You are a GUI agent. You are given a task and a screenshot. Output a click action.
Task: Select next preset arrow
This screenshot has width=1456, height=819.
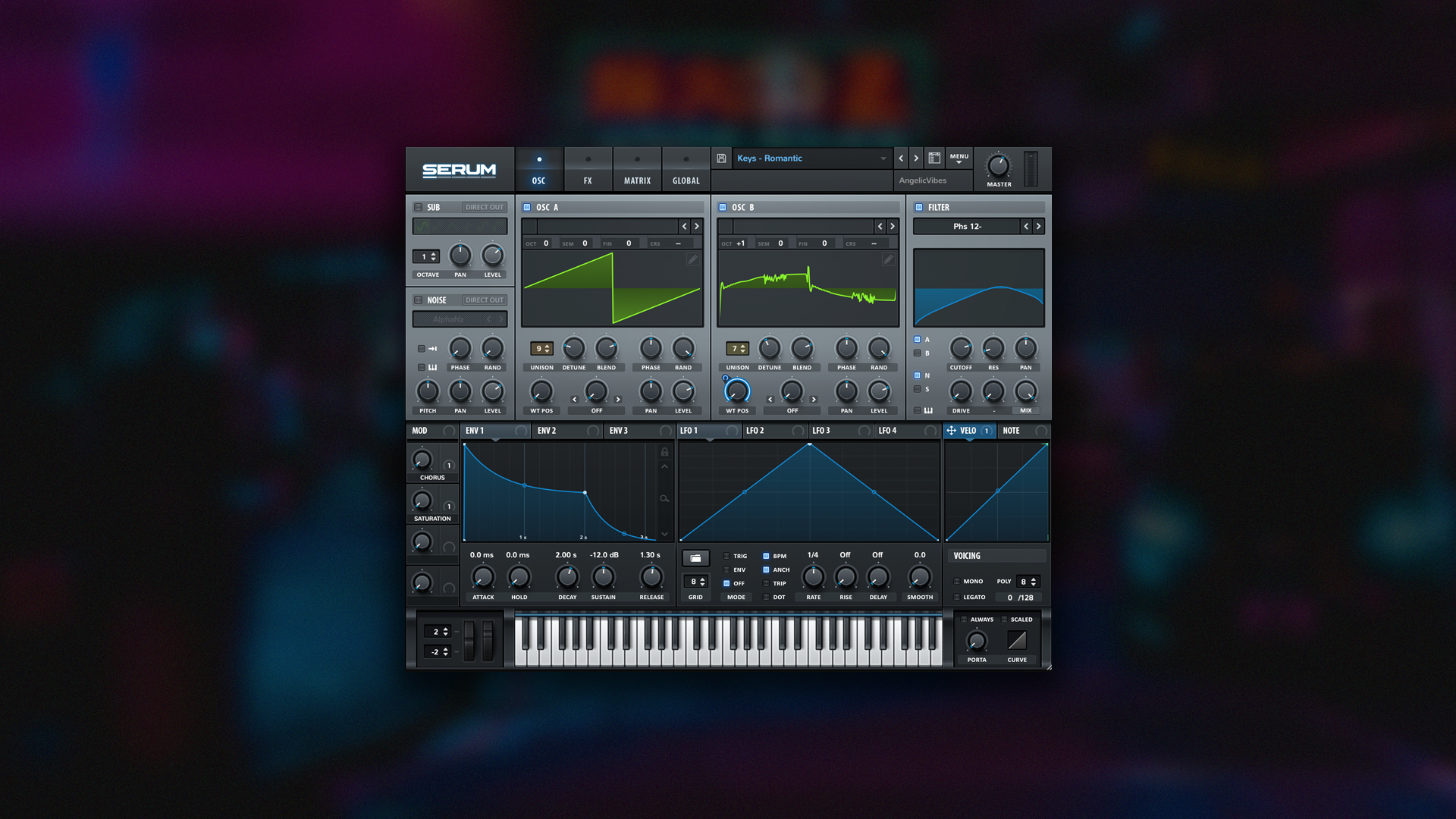click(916, 158)
